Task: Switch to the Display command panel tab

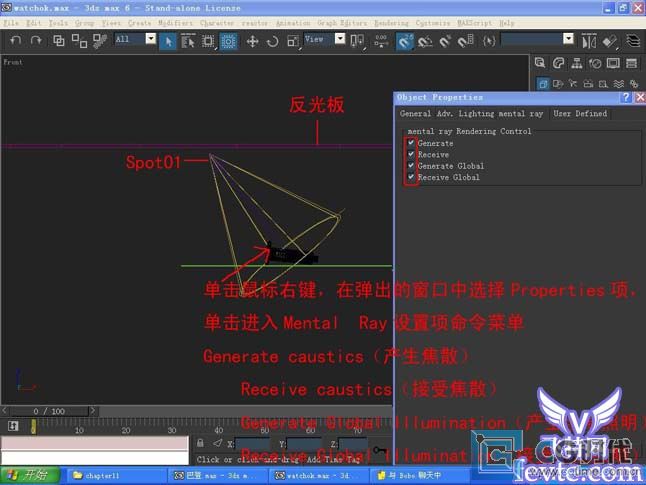Action: point(613,63)
